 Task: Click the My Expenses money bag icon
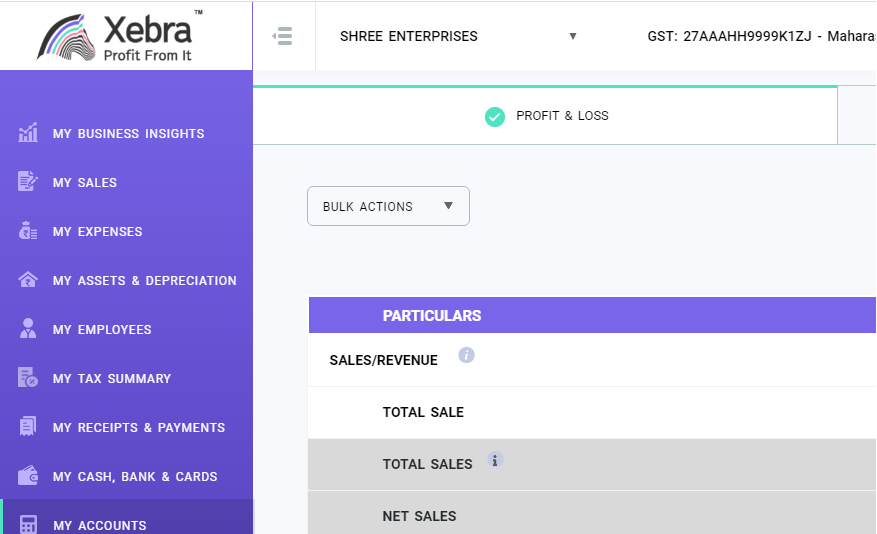point(28,231)
